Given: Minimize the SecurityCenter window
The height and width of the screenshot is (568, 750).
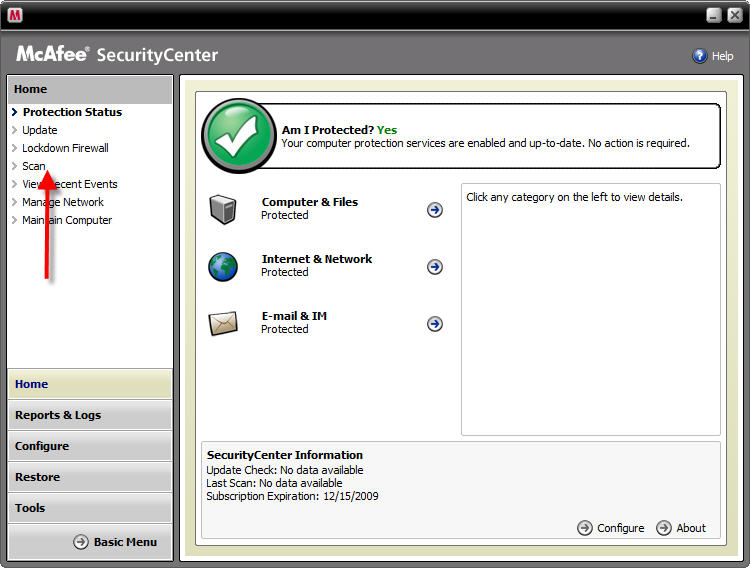Looking at the screenshot, I should 714,15.
